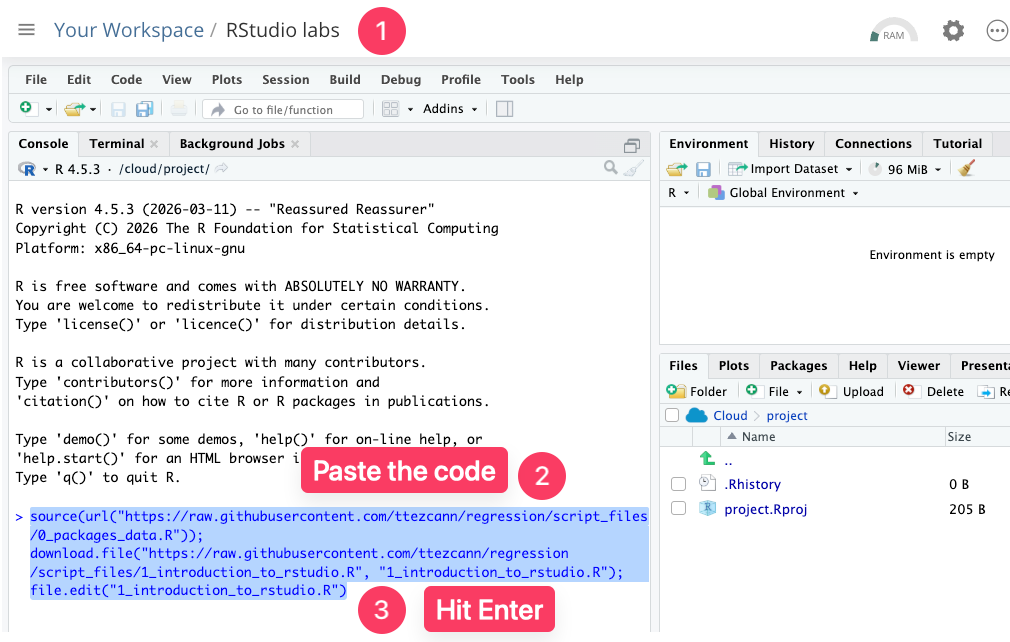Open the hamburger navigation menu

tap(26, 30)
